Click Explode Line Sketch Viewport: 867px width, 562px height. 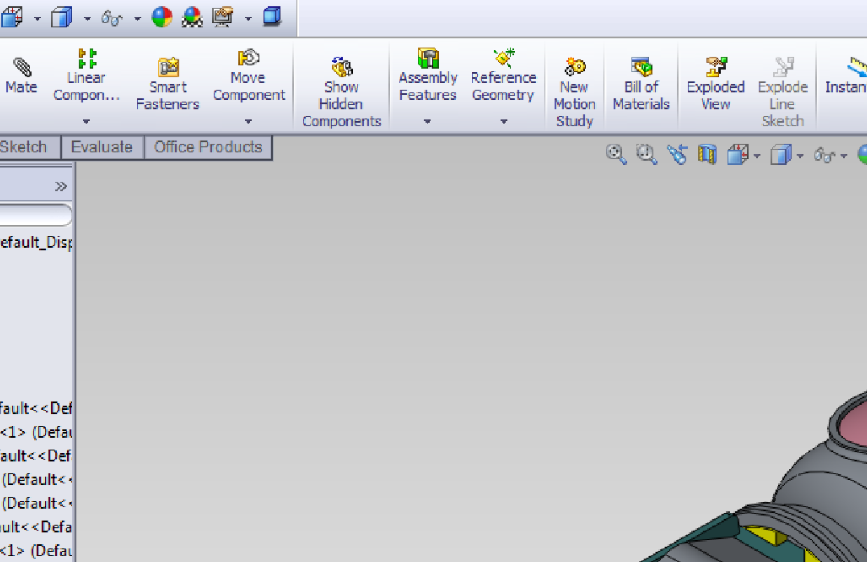click(x=782, y=92)
